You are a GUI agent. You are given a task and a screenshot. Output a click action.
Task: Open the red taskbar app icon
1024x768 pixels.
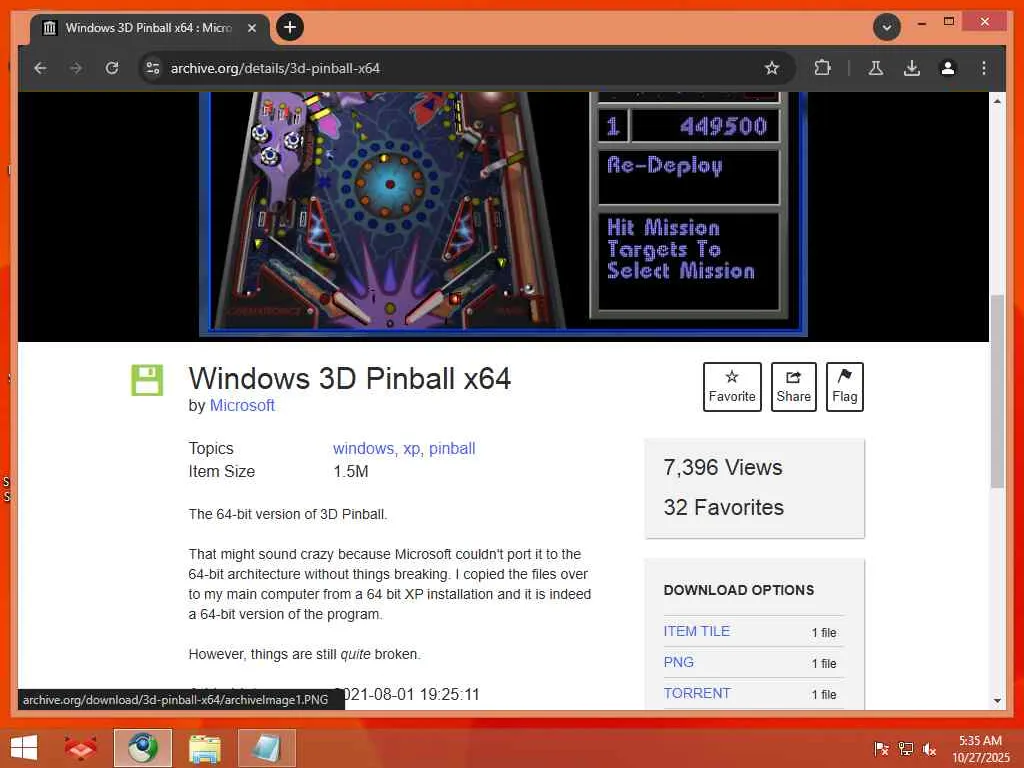click(x=80, y=748)
